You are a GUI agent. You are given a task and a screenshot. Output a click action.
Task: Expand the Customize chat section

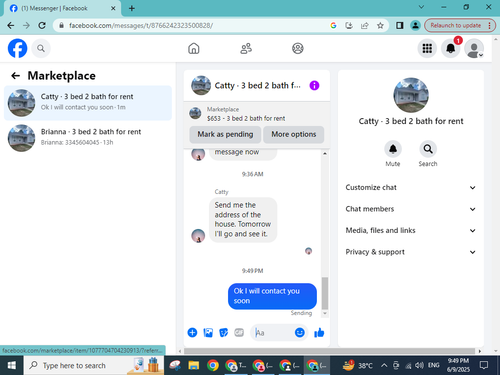point(410,188)
